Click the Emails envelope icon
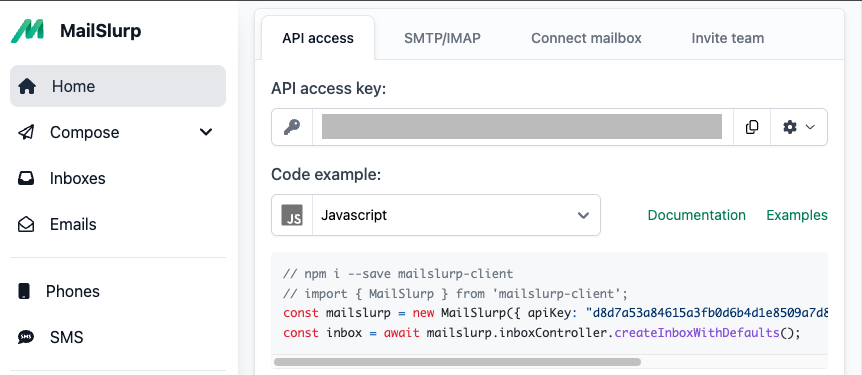The image size is (862, 375). tap(26, 224)
